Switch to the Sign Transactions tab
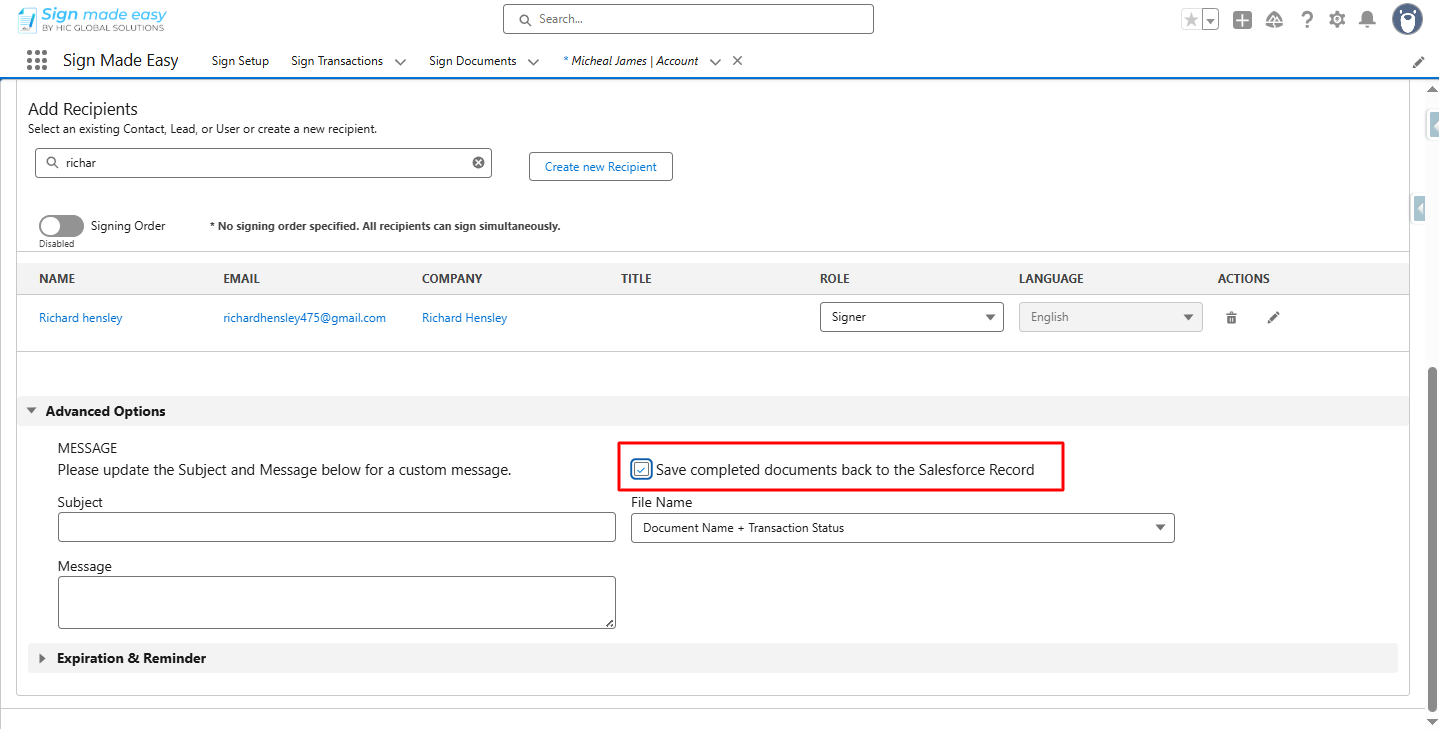This screenshot has height=729, width=1439. coord(337,61)
